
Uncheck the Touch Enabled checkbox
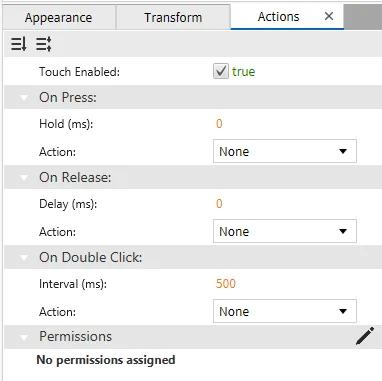point(221,71)
